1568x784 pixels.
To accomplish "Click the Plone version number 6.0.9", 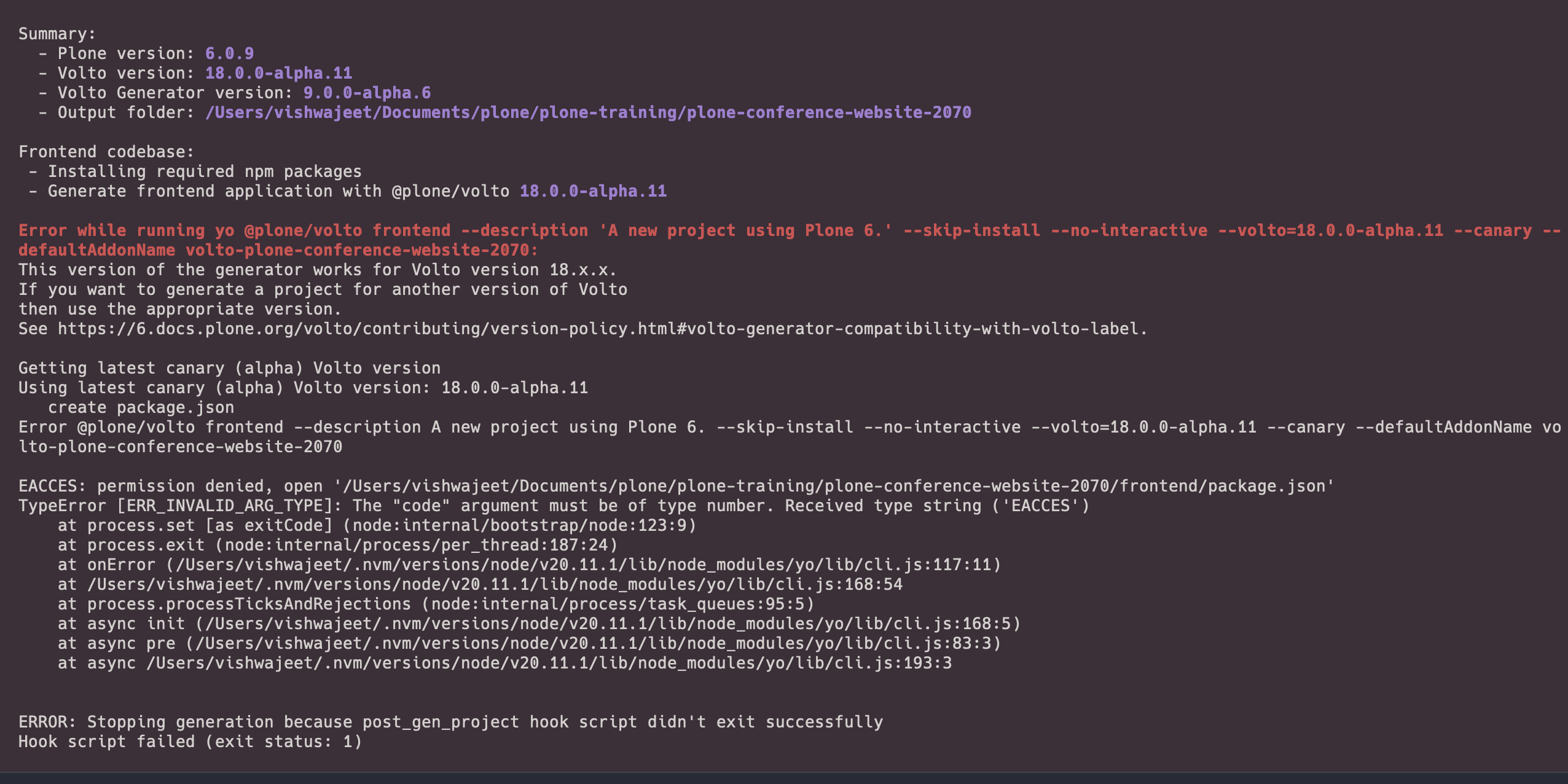I will (x=229, y=53).
